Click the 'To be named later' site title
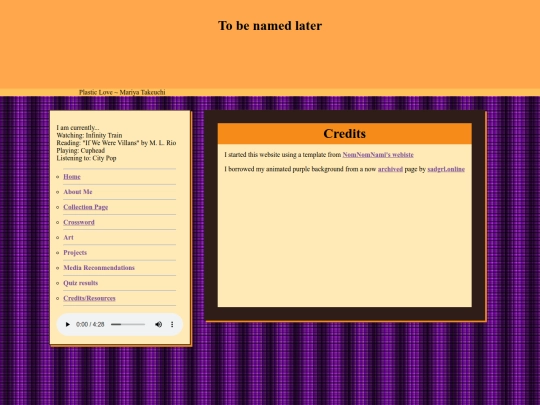 (270, 25)
